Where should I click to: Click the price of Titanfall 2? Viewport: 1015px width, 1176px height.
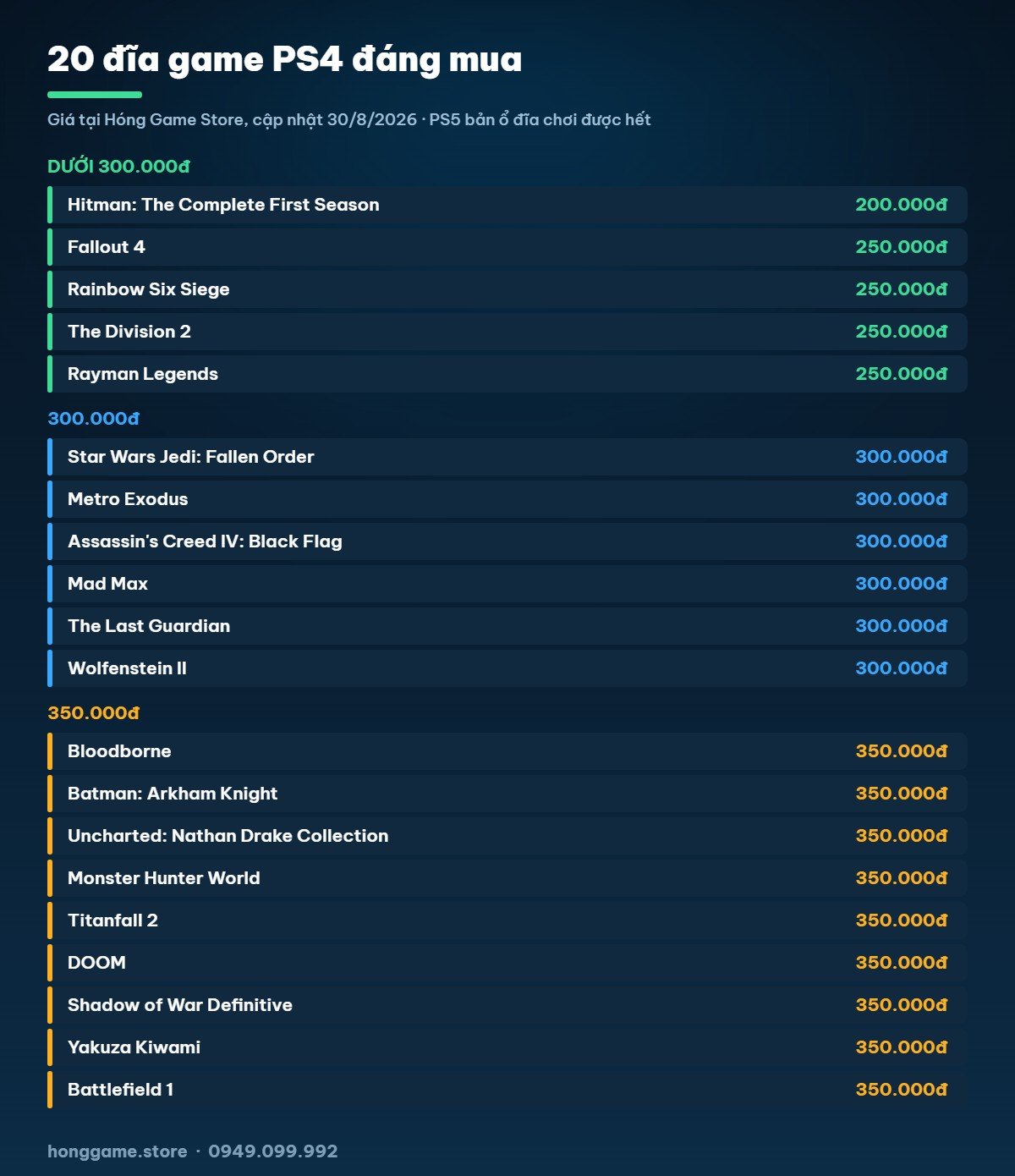[901, 920]
